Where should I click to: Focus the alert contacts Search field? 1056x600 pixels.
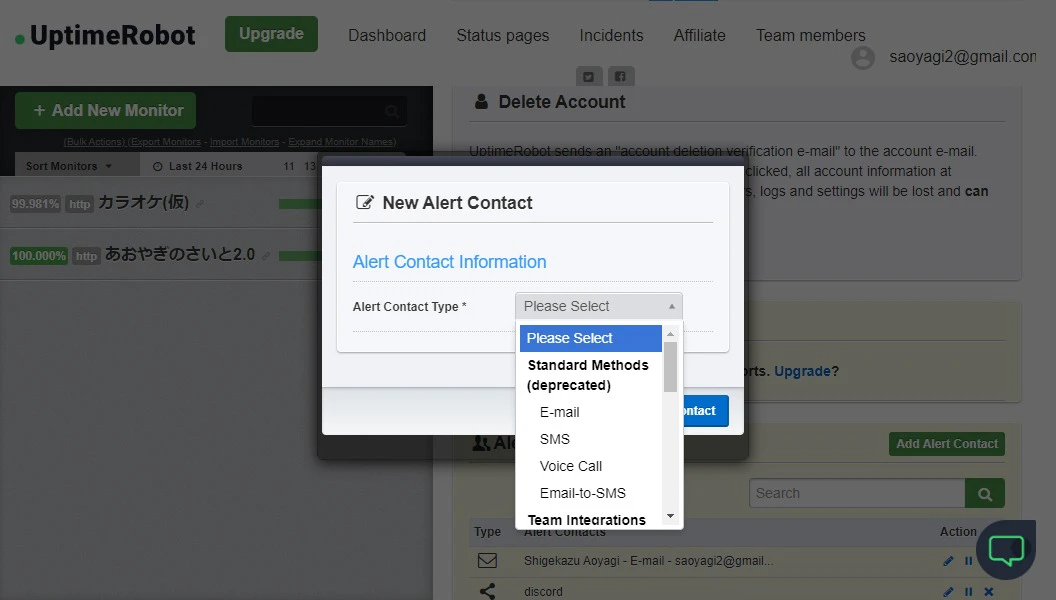tap(857, 494)
